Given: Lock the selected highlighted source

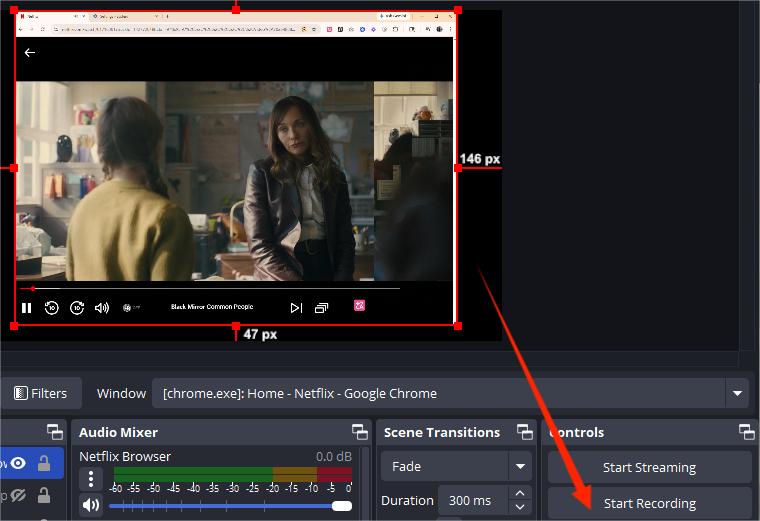Looking at the screenshot, I should pos(44,463).
